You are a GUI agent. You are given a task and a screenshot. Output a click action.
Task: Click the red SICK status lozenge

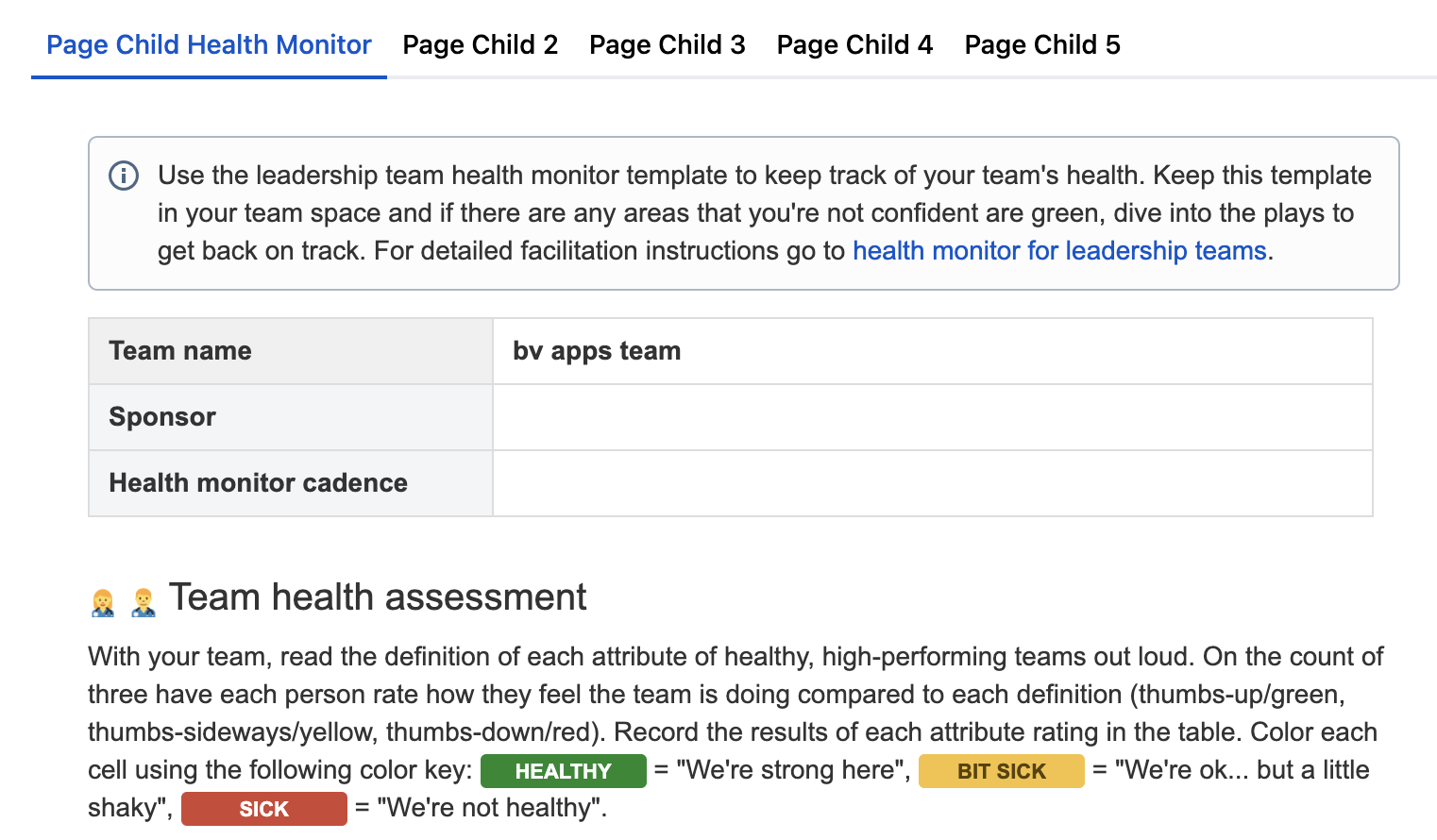(x=263, y=809)
